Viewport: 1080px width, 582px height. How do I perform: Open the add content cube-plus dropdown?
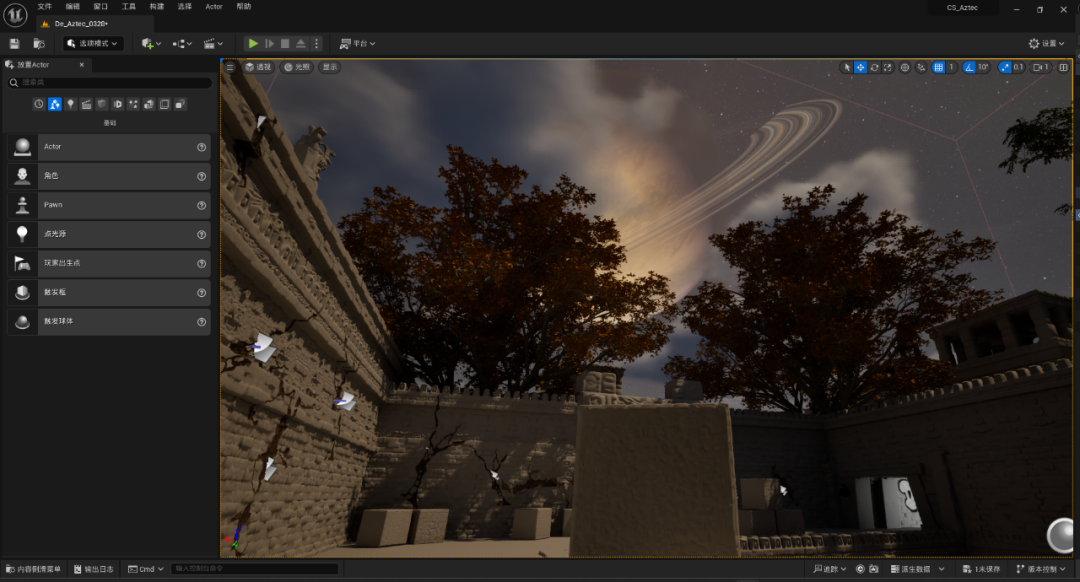151,43
